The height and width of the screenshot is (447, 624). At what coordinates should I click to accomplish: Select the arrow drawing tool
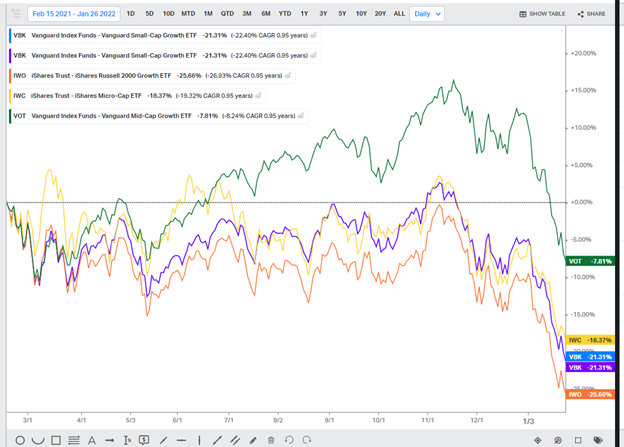(110, 440)
